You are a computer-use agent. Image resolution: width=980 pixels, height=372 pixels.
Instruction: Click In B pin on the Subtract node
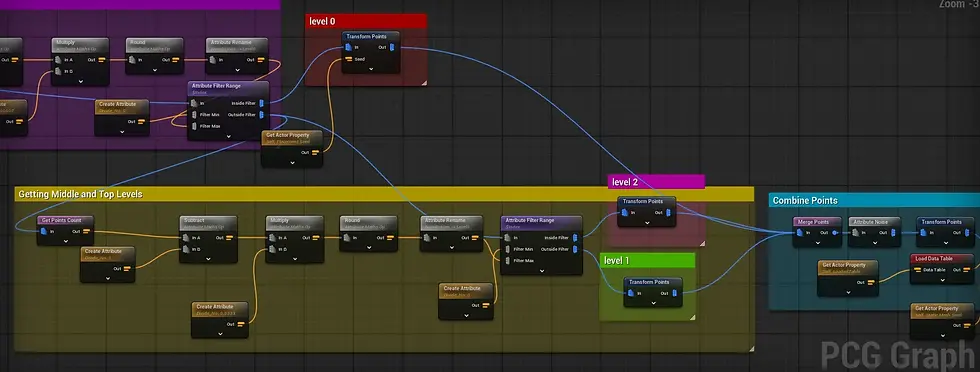point(185,249)
